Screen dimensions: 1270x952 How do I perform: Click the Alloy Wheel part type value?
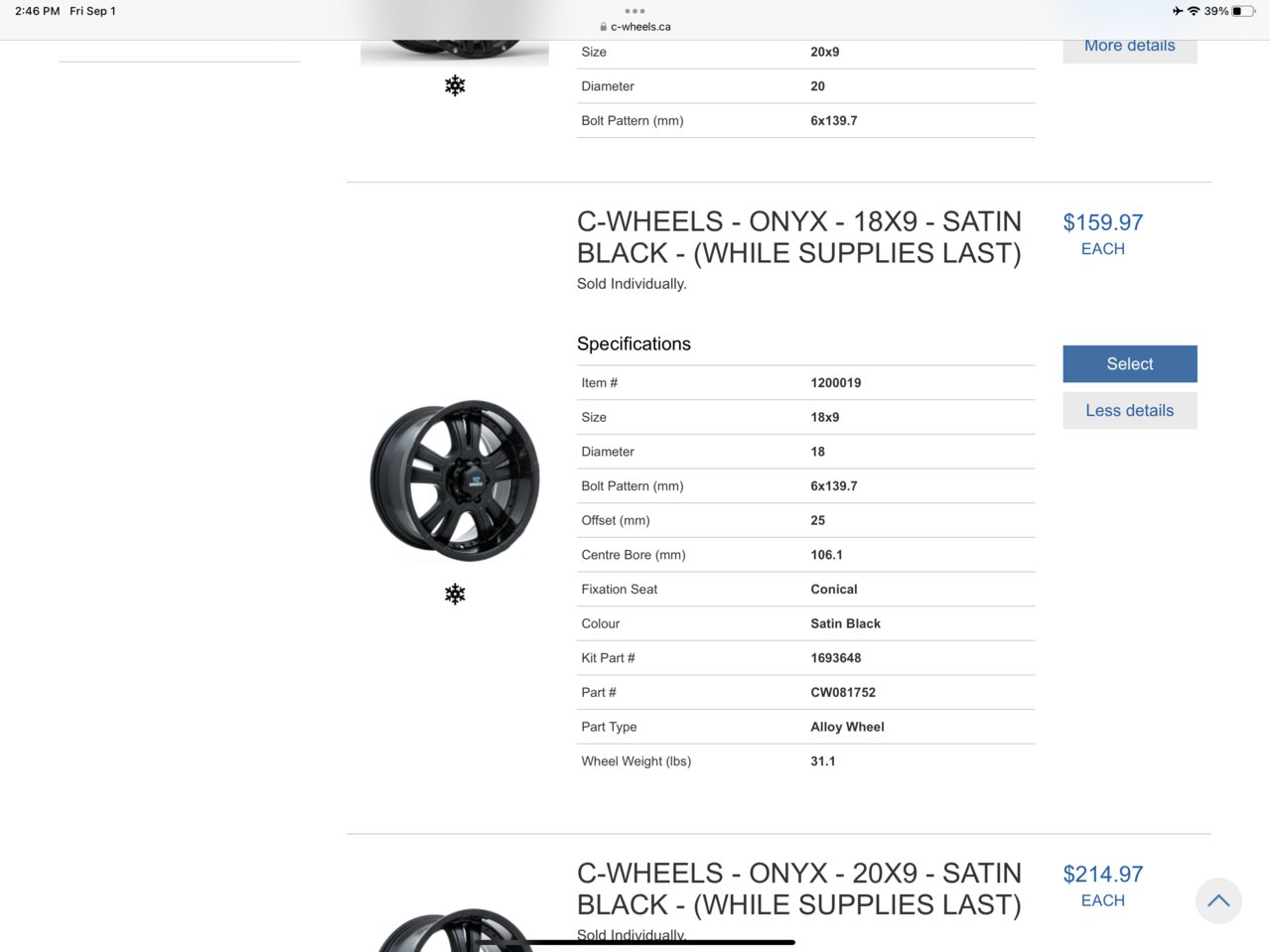(847, 727)
